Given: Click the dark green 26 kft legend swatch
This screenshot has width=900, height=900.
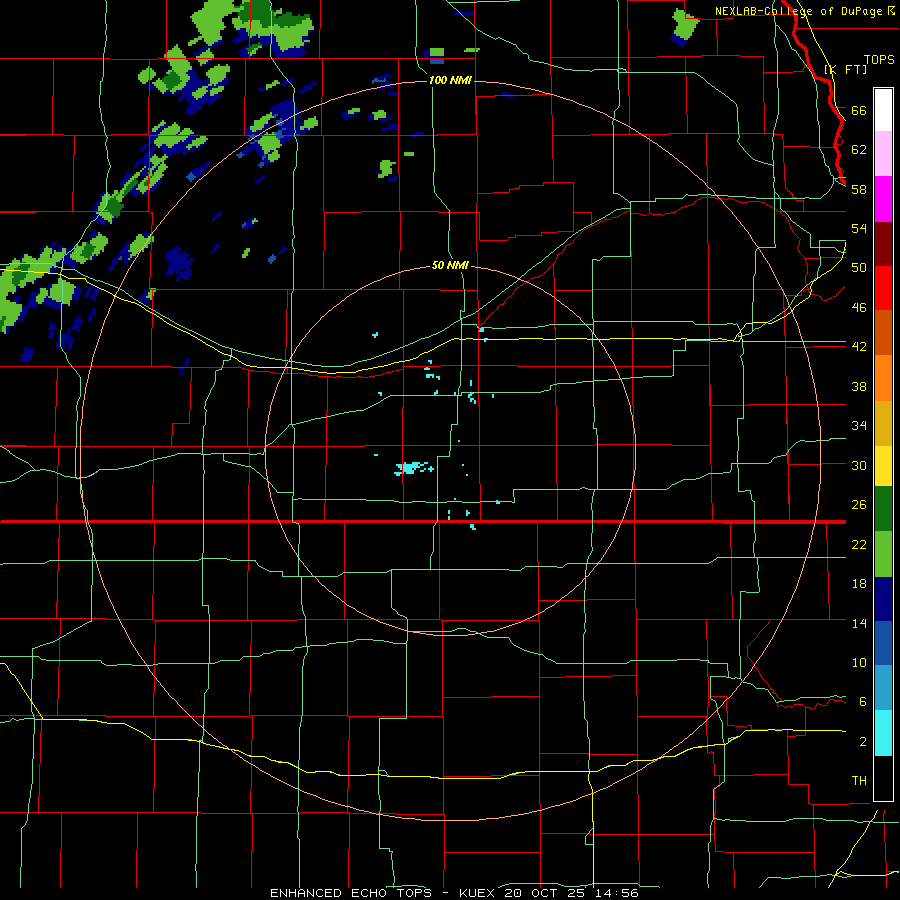Looking at the screenshot, I should 883,509.
